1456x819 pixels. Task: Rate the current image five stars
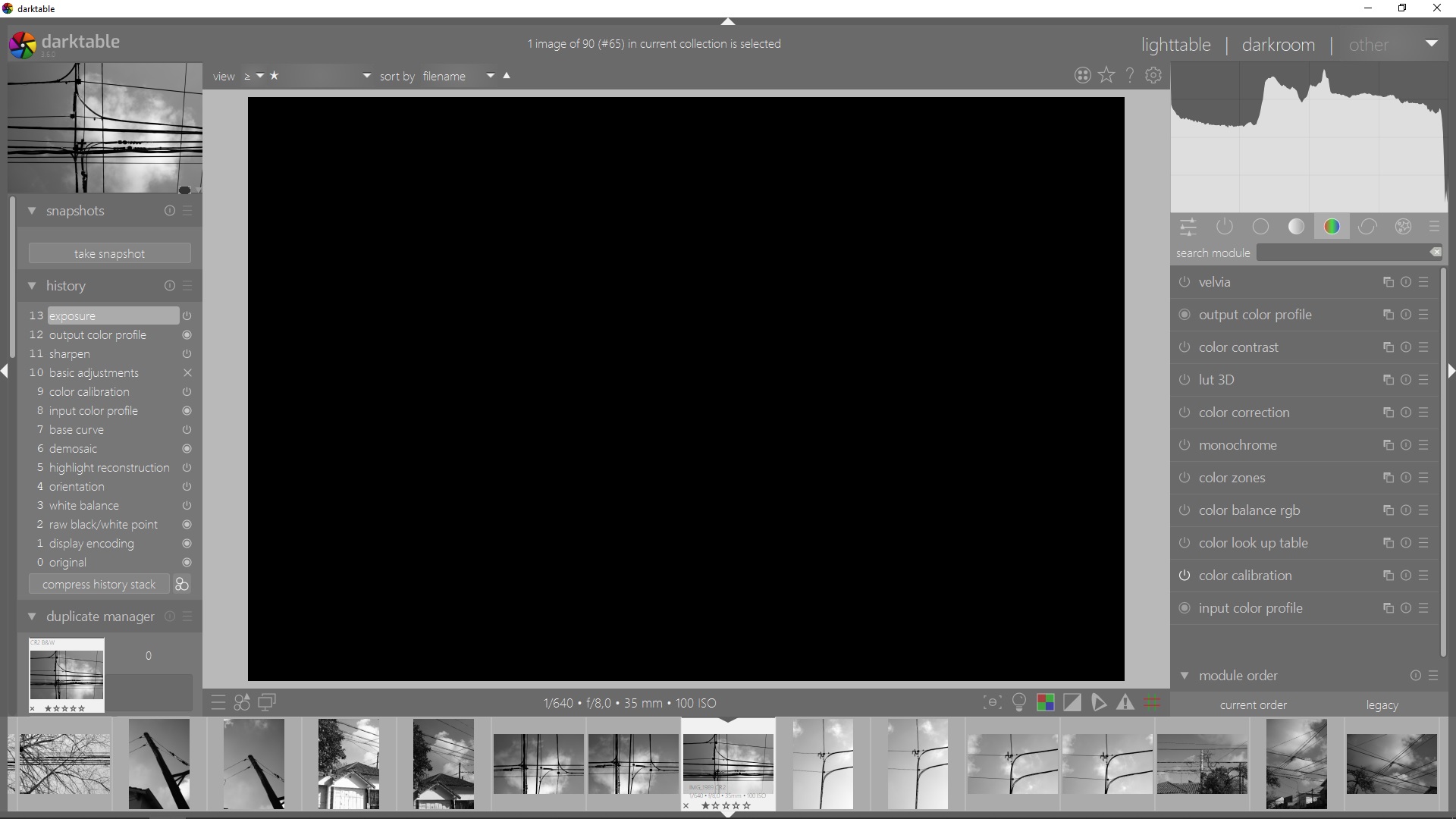tap(746, 806)
